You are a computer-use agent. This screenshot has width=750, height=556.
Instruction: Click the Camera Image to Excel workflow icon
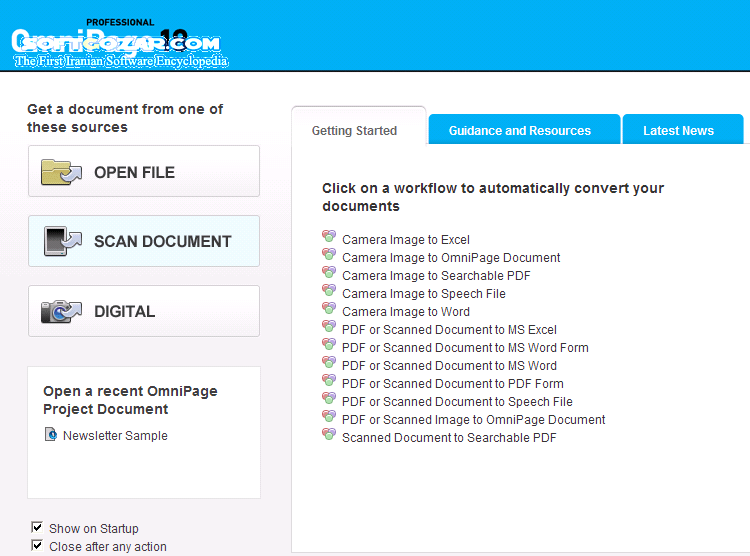click(x=329, y=238)
